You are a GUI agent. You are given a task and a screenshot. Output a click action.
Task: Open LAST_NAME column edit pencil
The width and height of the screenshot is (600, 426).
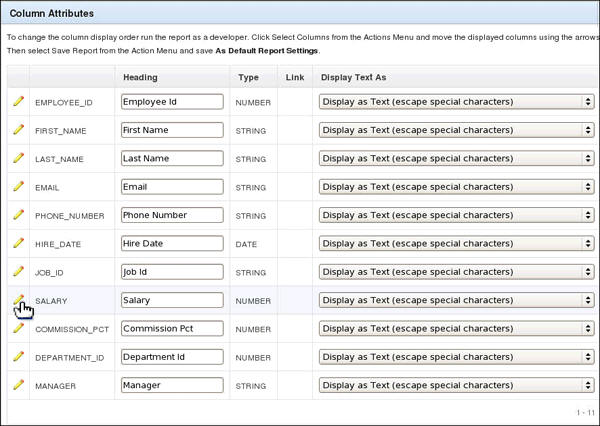[17, 158]
